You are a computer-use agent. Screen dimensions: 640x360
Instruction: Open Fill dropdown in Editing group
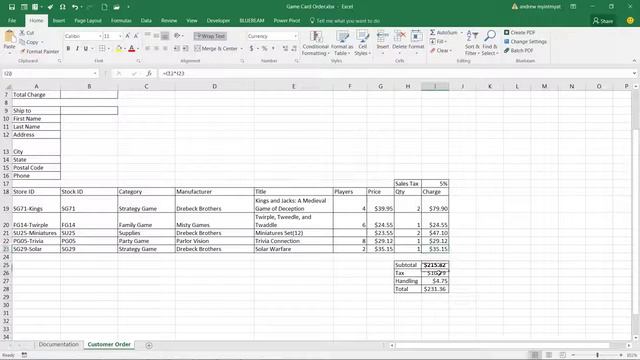pyautogui.click(x=438, y=42)
